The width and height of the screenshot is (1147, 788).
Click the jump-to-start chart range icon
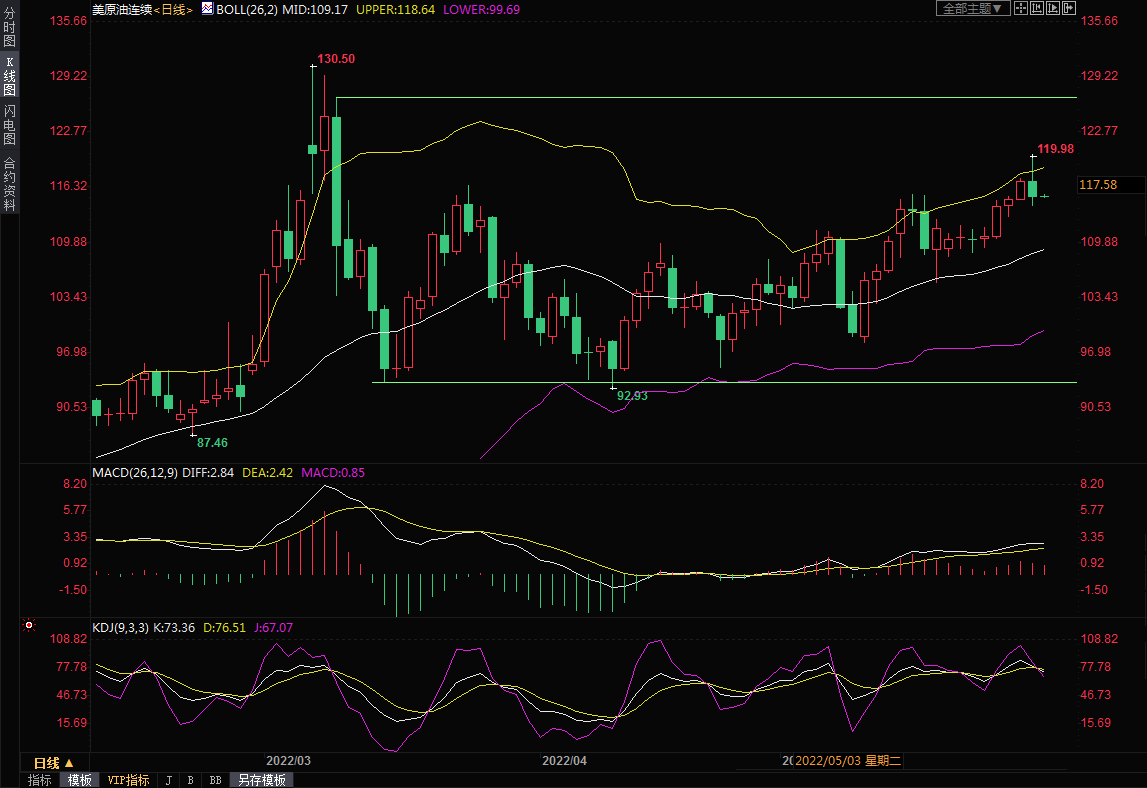1037,8
